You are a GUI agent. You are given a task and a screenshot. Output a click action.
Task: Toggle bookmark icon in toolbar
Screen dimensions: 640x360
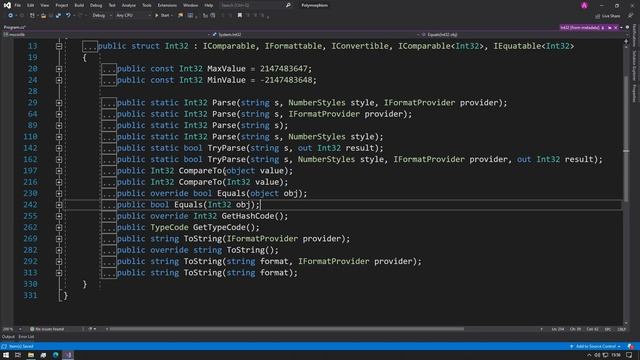pos(240,16)
